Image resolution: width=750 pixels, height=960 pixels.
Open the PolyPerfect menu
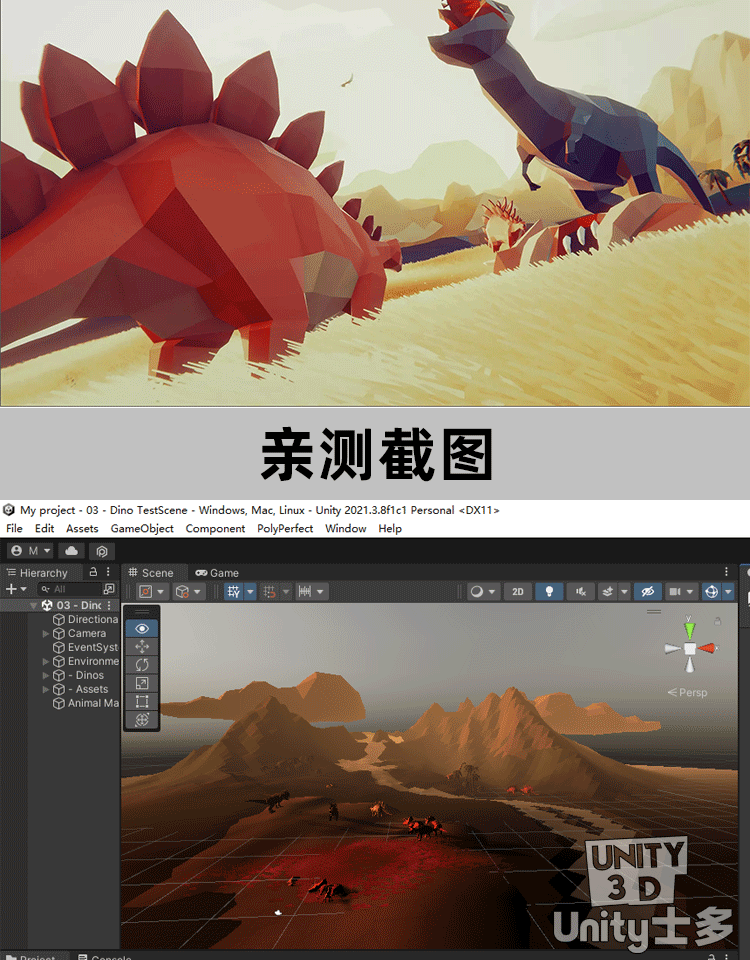tap(285, 528)
